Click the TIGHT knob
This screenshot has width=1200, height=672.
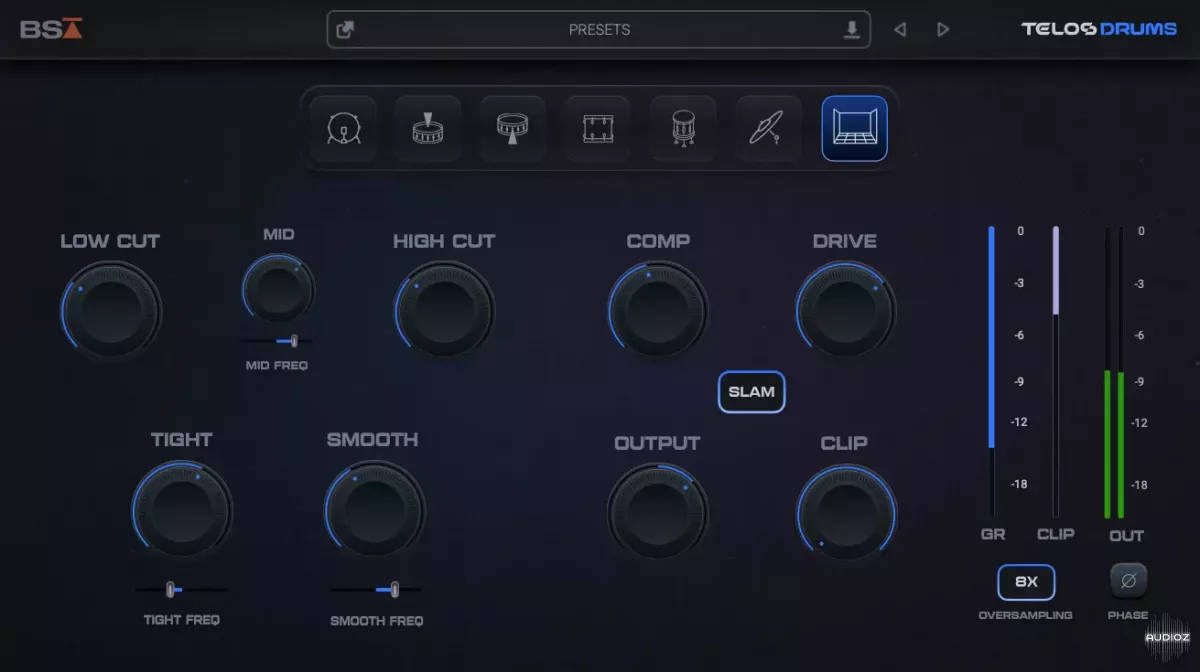(x=182, y=510)
